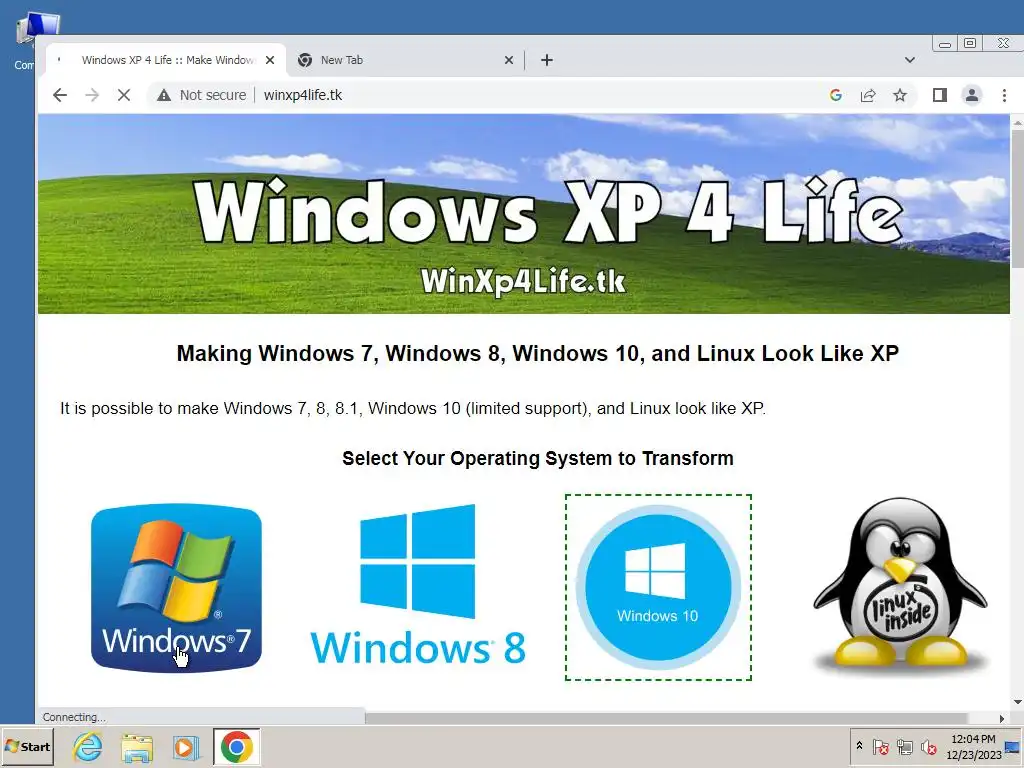Image resolution: width=1024 pixels, height=768 pixels.
Task: Open the side panel icon
Action: 939,95
